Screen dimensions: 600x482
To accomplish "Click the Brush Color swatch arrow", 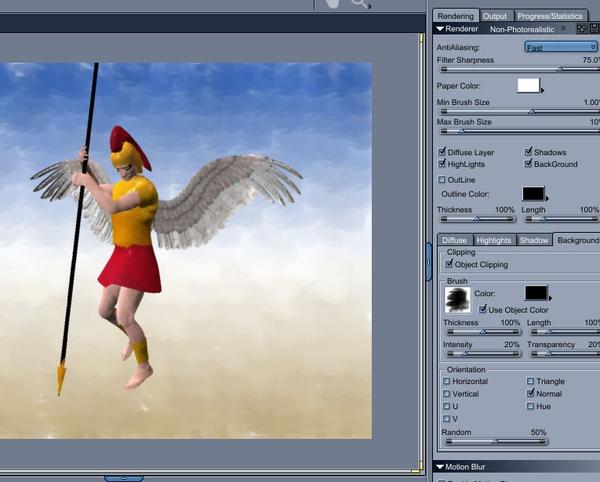I will [x=550, y=298].
